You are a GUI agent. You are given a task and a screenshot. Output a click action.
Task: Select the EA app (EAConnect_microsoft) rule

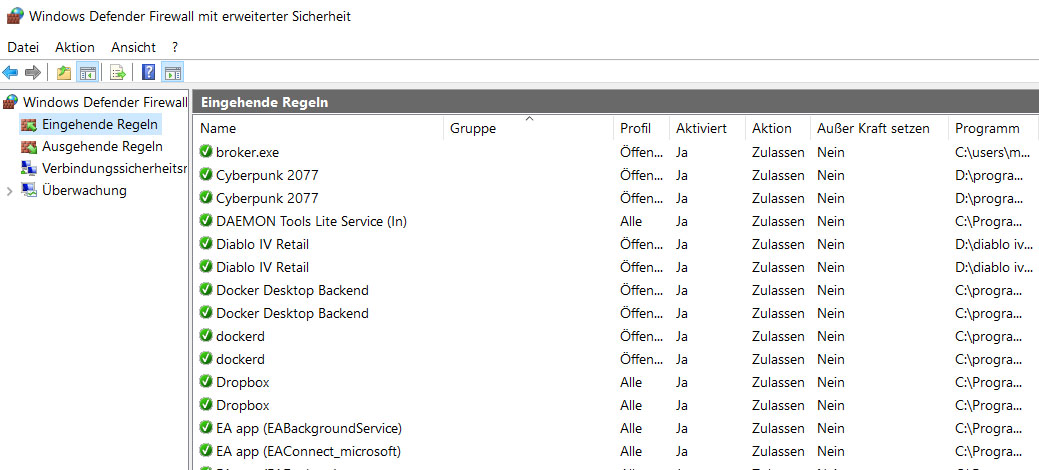[x=308, y=451]
